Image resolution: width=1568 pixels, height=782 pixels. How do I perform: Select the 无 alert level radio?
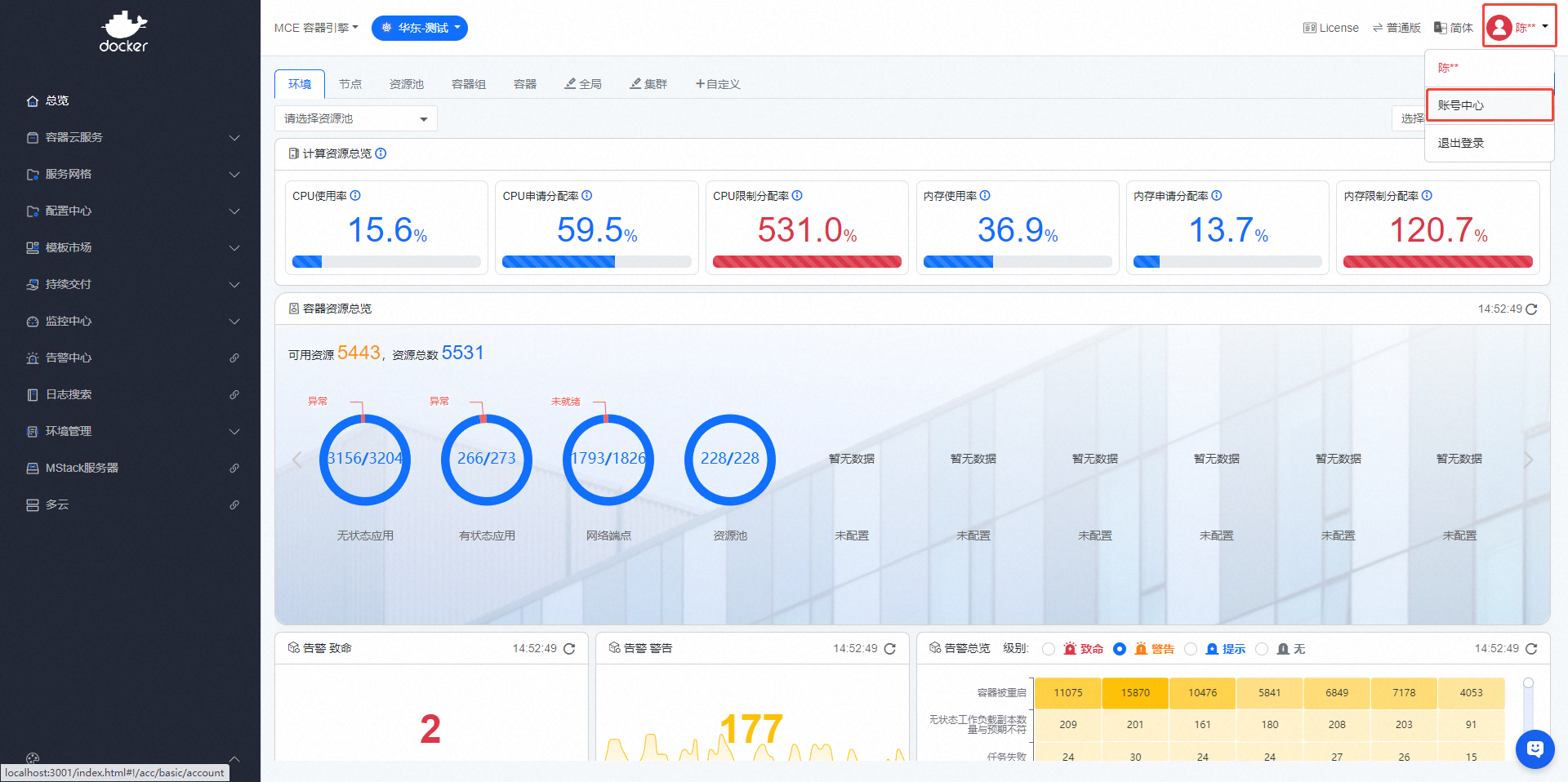pos(1262,649)
